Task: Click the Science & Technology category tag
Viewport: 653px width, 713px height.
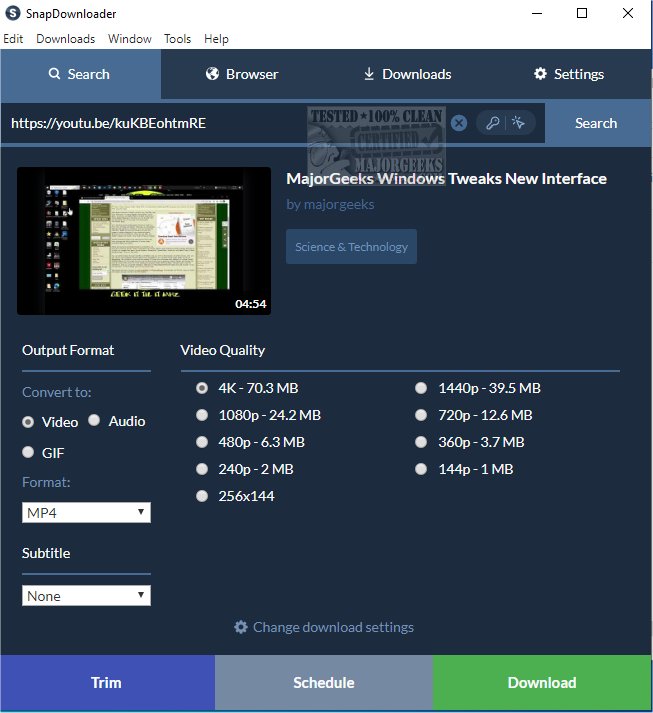Action: [352, 247]
